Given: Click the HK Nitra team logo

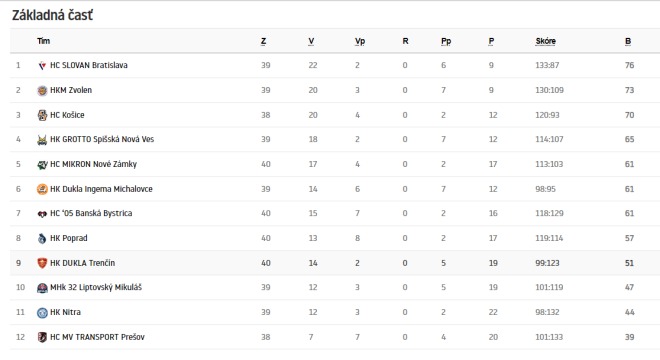Looking at the screenshot, I should 42,312.
